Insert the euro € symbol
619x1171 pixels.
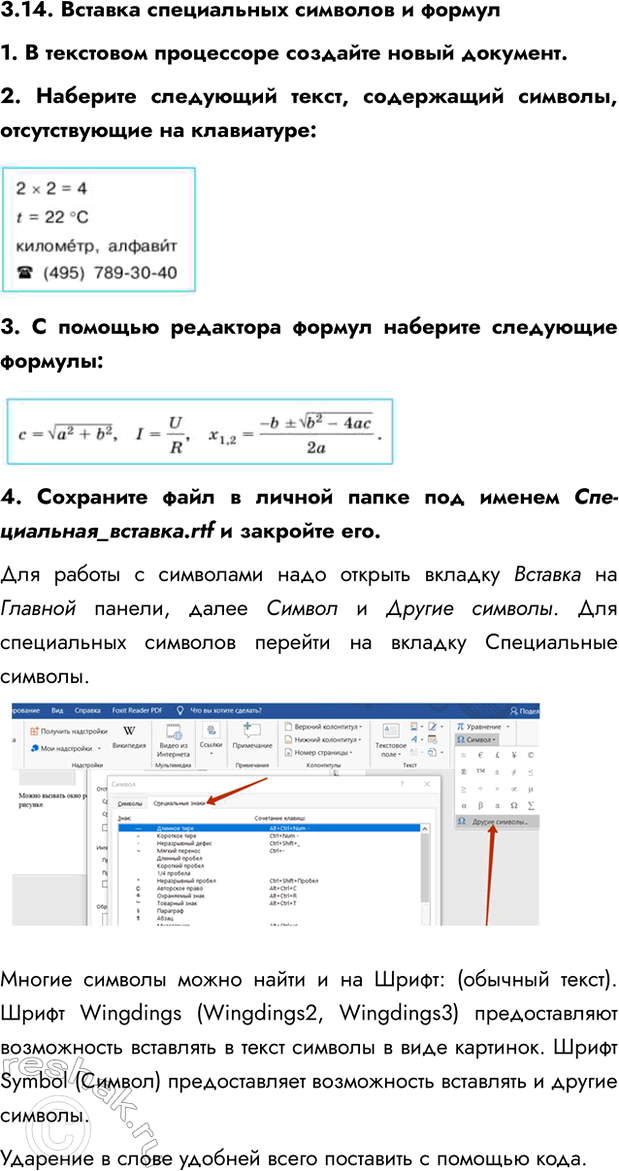(x=481, y=755)
